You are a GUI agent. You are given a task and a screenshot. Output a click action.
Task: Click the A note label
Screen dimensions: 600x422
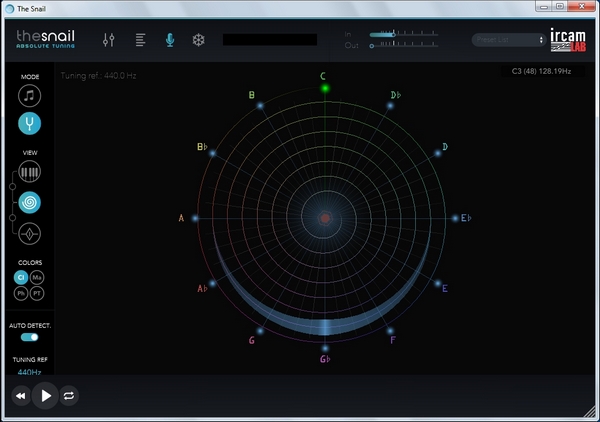pyautogui.click(x=181, y=218)
